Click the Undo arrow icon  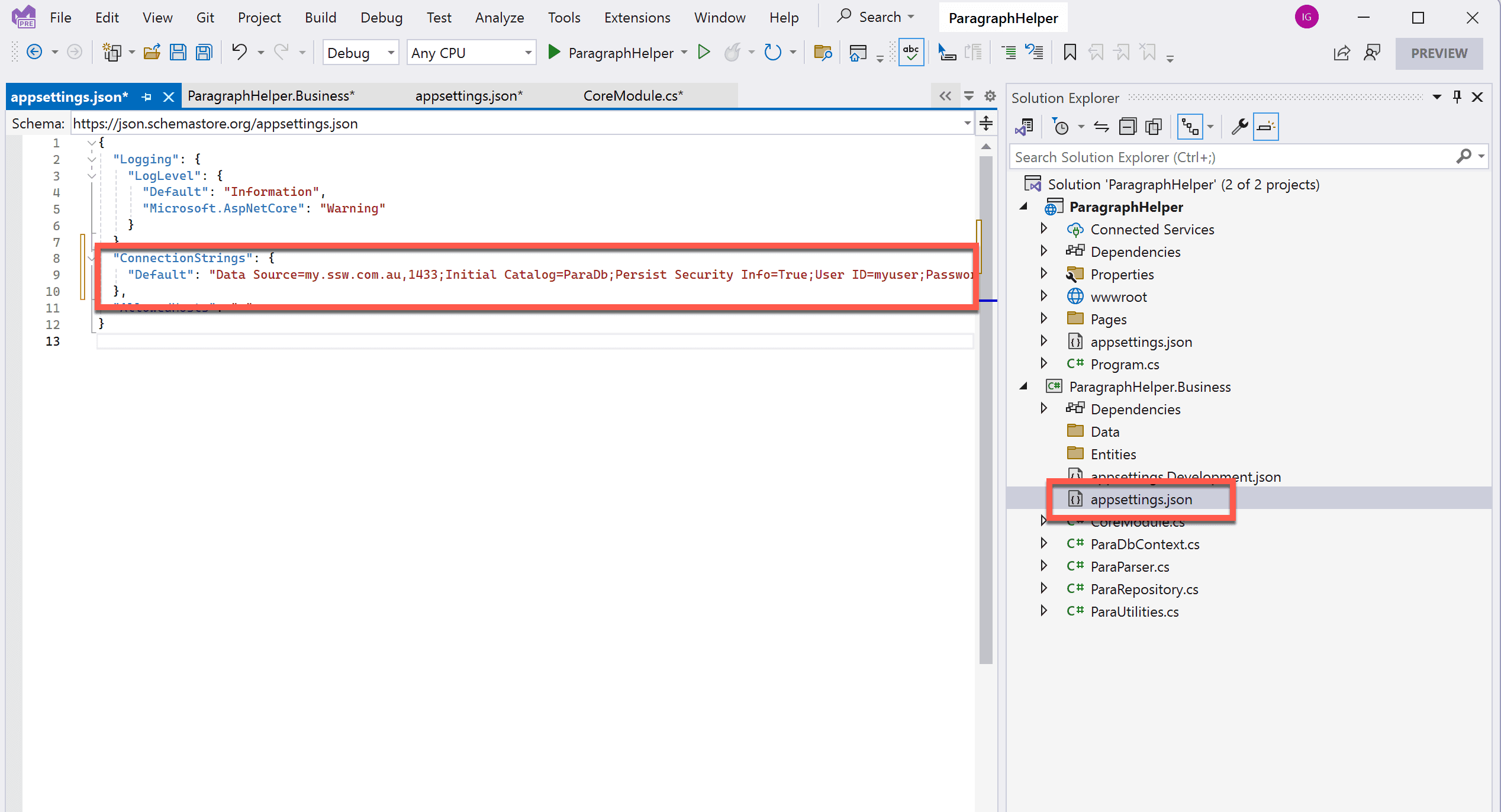click(x=239, y=53)
